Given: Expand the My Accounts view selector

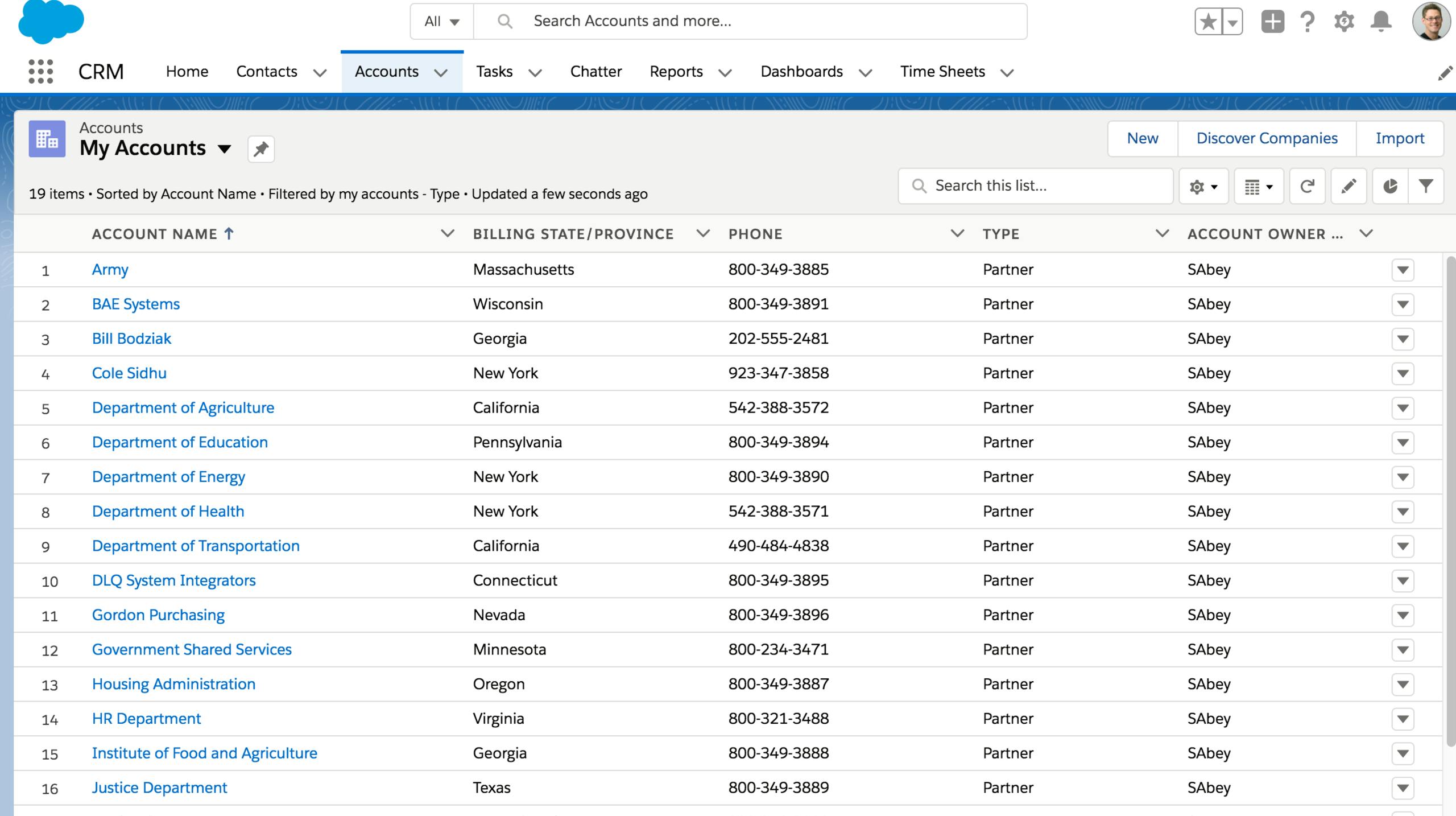Looking at the screenshot, I should 225,148.
